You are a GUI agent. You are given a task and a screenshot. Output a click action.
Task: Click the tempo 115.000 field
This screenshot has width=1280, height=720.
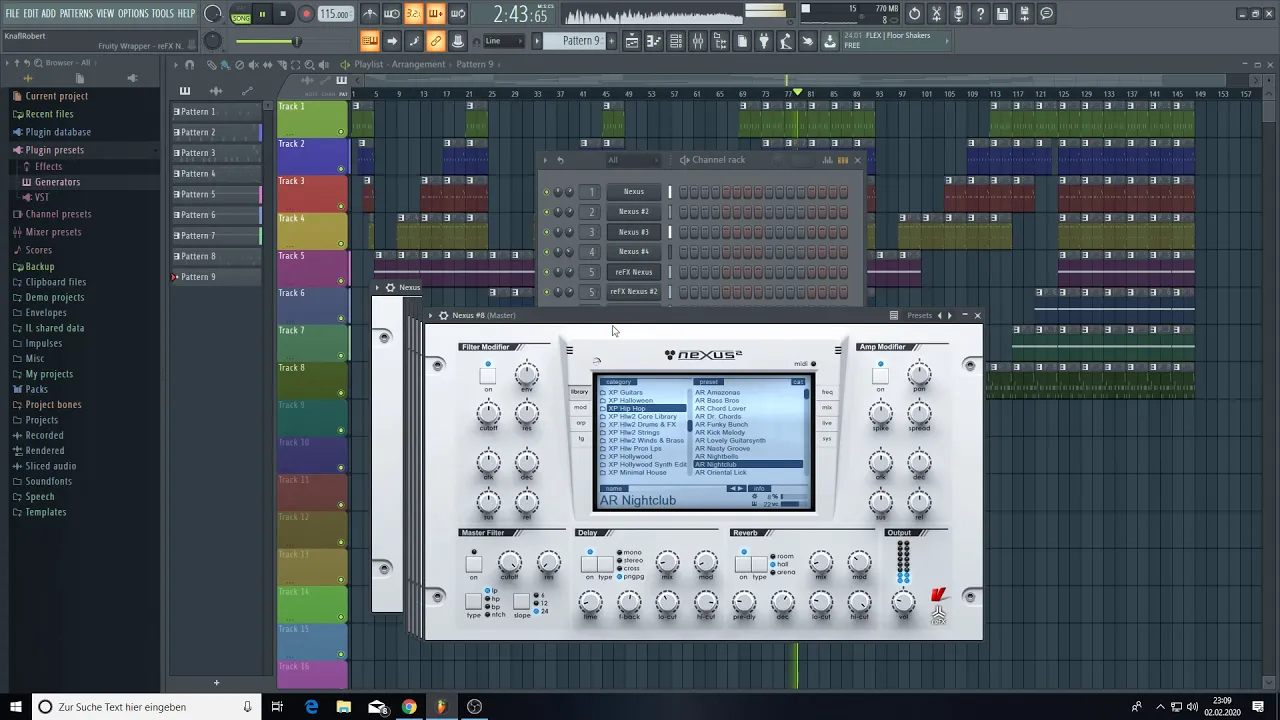[x=335, y=14]
